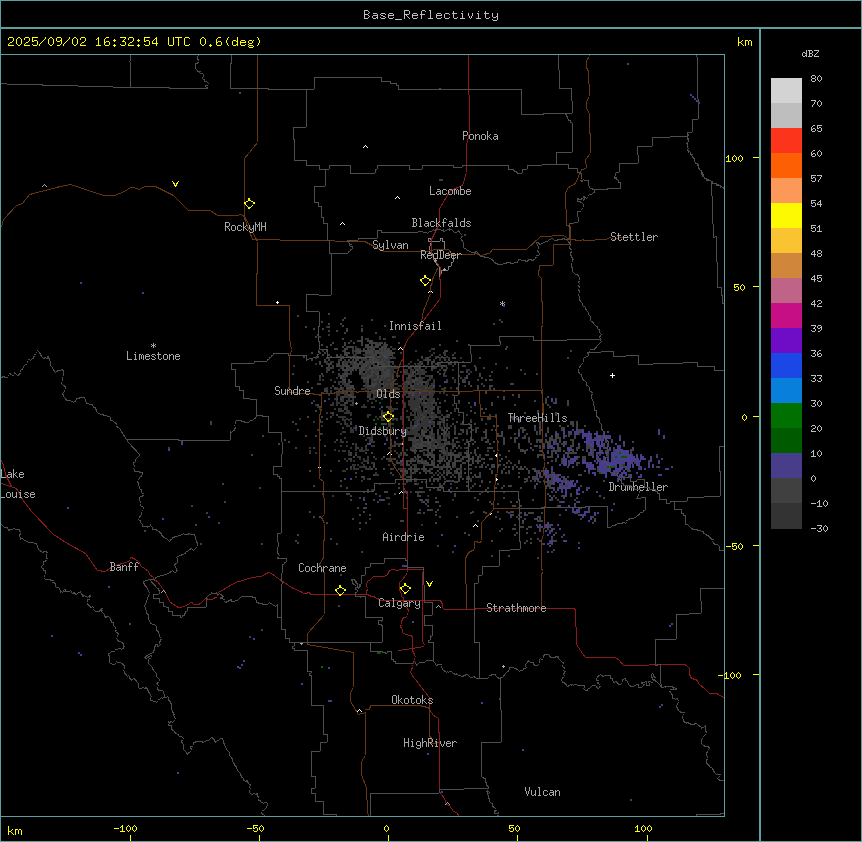
Task: Click the Banff label
Action: click(x=124, y=567)
